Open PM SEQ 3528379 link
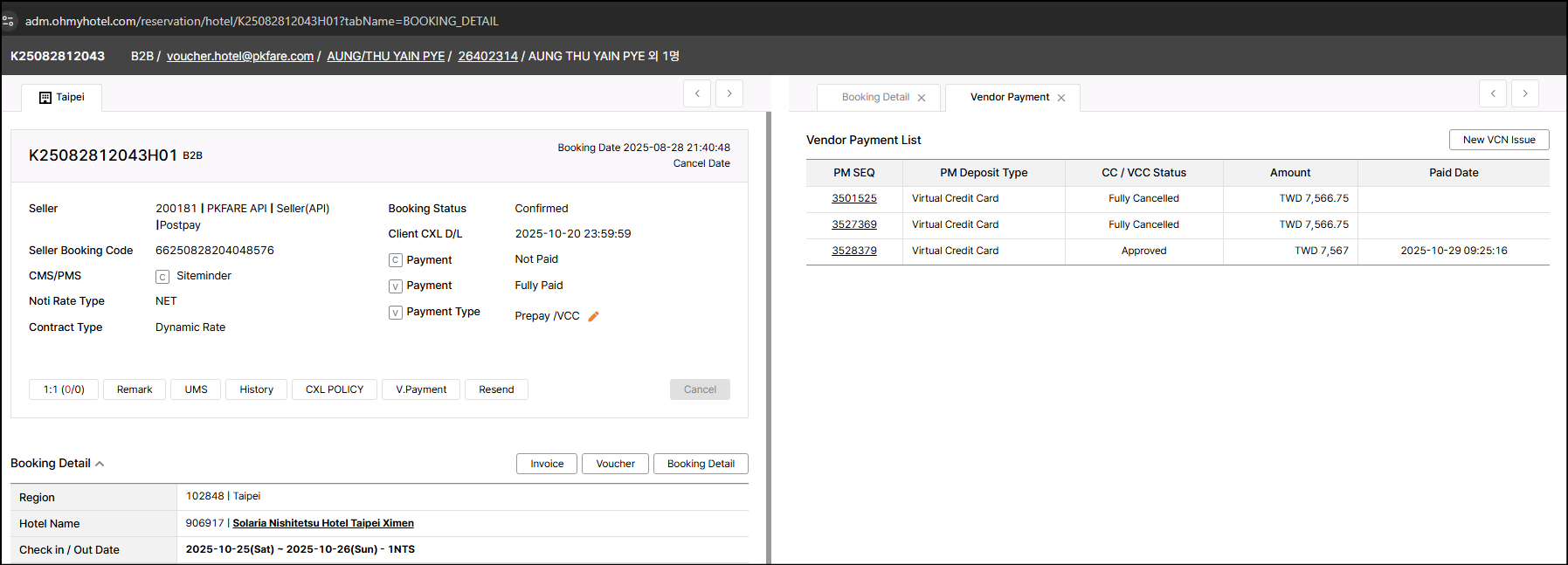The image size is (1568, 565). 853,251
